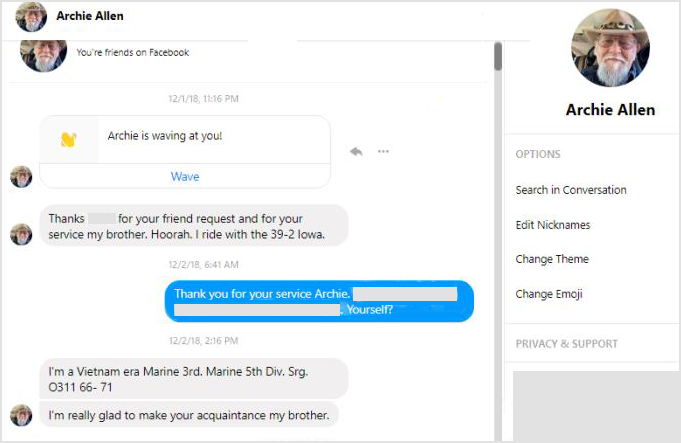Image resolution: width=681 pixels, height=443 pixels.
Task: Click the conversation scrollbar thumb
Action: [x=498, y=56]
